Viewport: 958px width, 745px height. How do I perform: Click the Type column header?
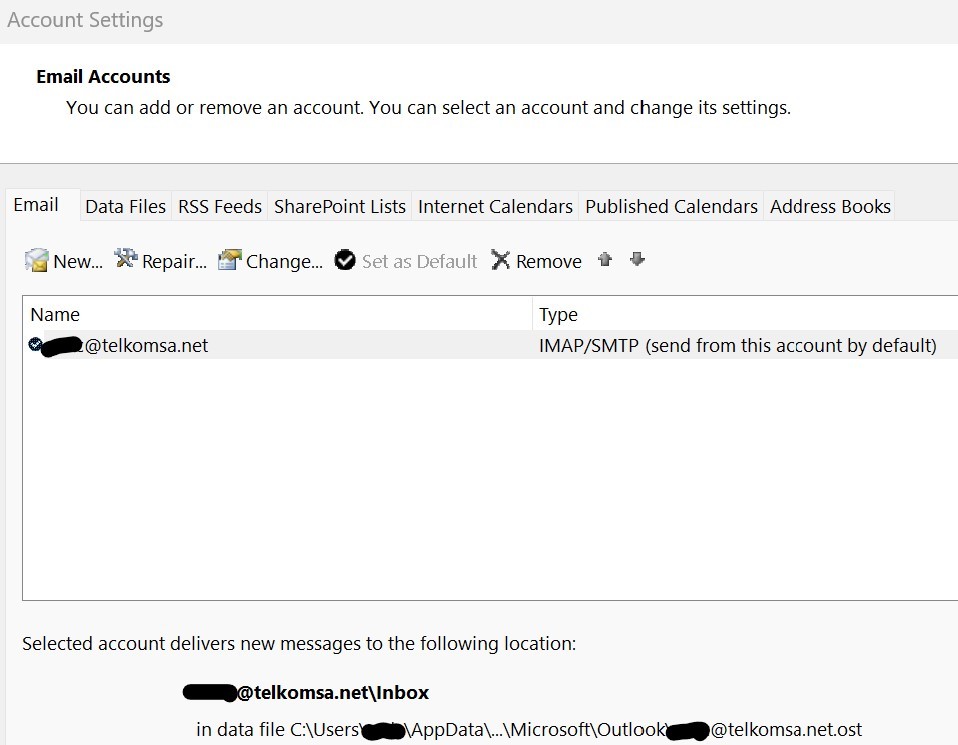click(x=745, y=314)
